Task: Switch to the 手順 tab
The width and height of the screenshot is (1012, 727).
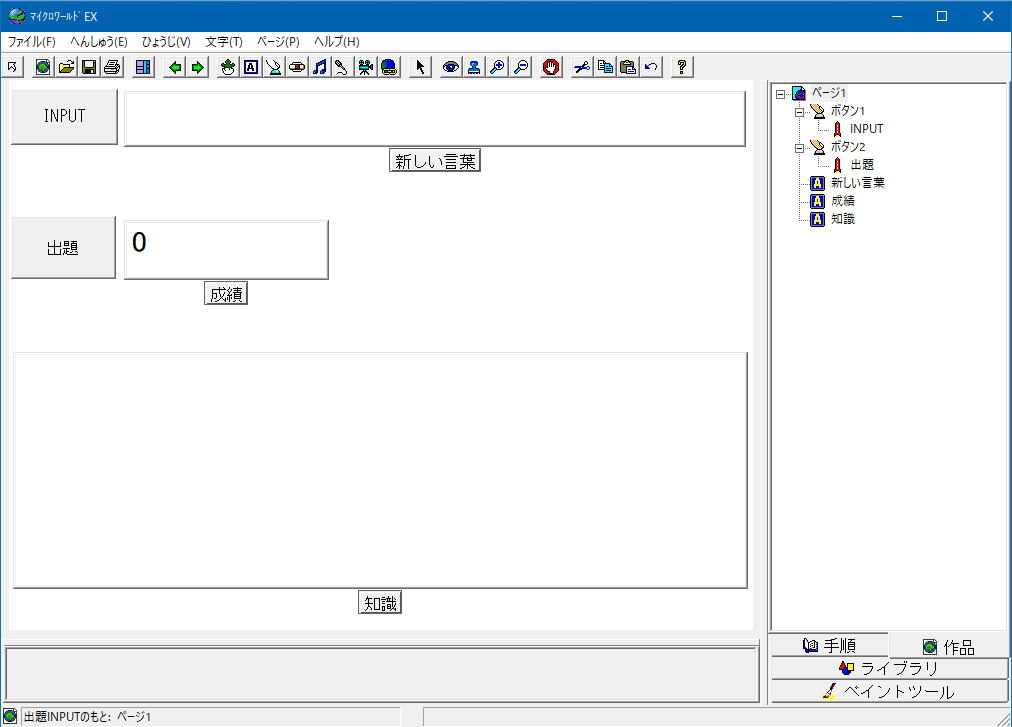Action: pyautogui.click(x=829, y=646)
